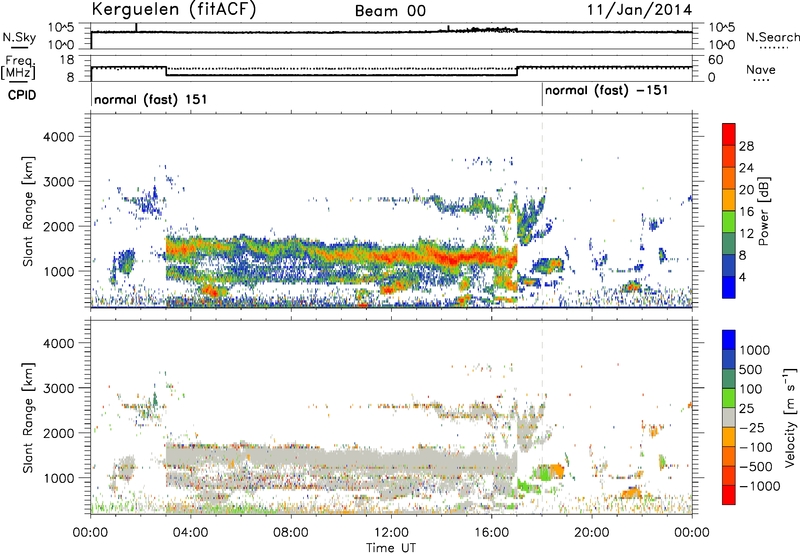This screenshot has height=554, width=800.
Task: Click the '08:00' time axis tick label
Action: [291, 533]
